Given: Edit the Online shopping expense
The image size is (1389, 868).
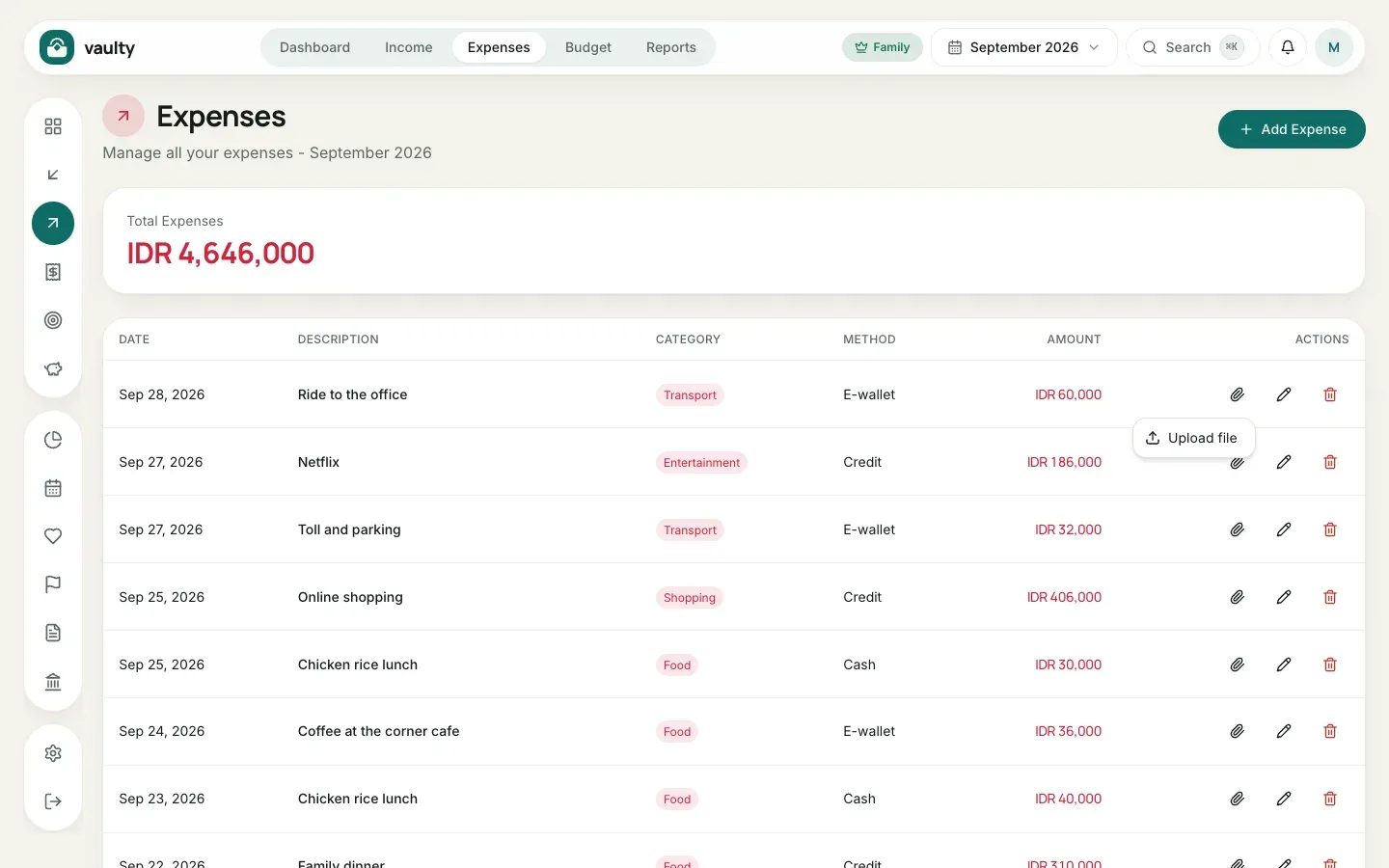Looking at the screenshot, I should (x=1284, y=597).
